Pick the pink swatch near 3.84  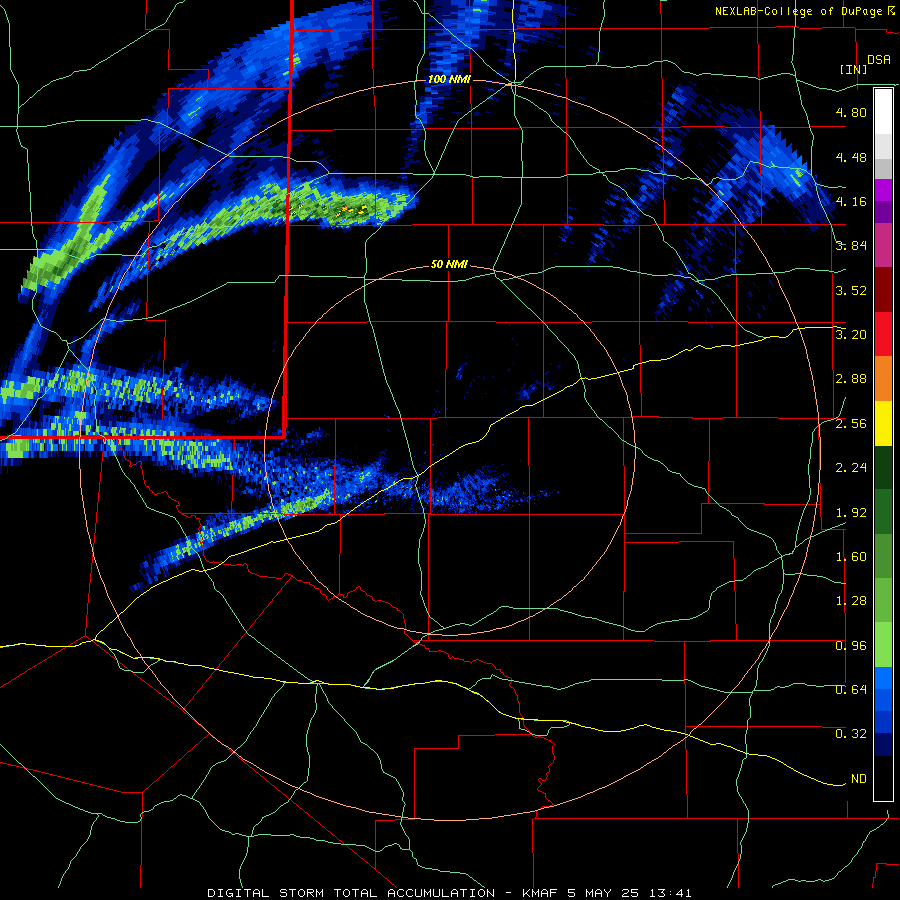pyautogui.click(x=883, y=246)
